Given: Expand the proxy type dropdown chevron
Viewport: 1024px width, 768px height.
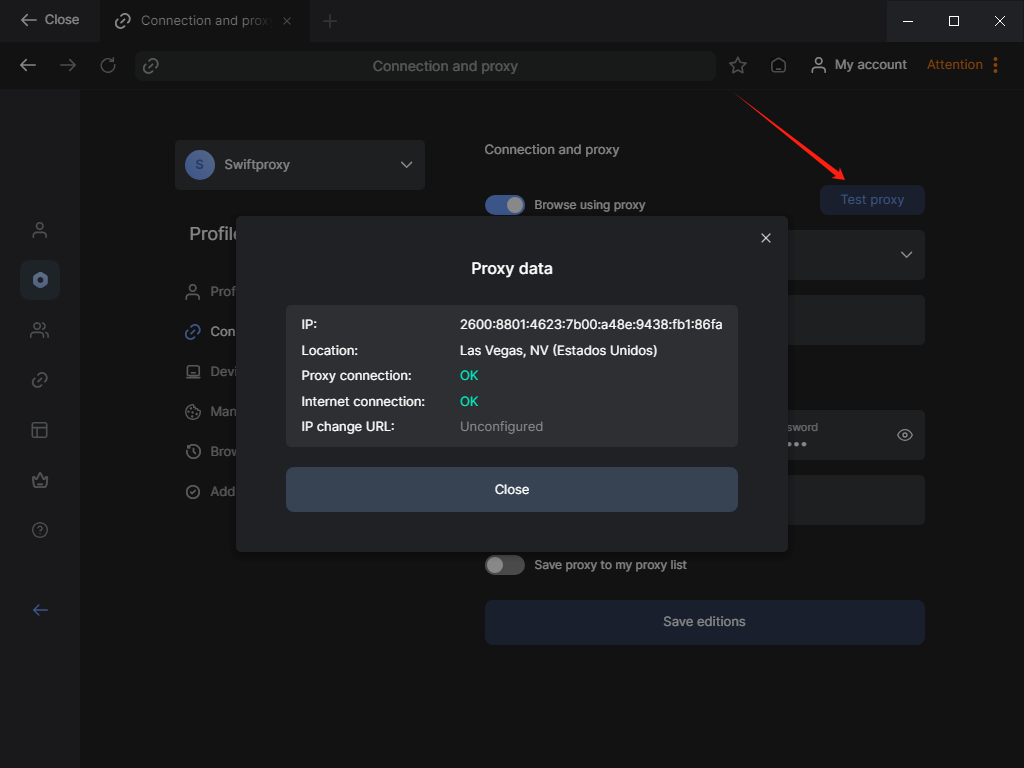Looking at the screenshot, I should 906,255.
